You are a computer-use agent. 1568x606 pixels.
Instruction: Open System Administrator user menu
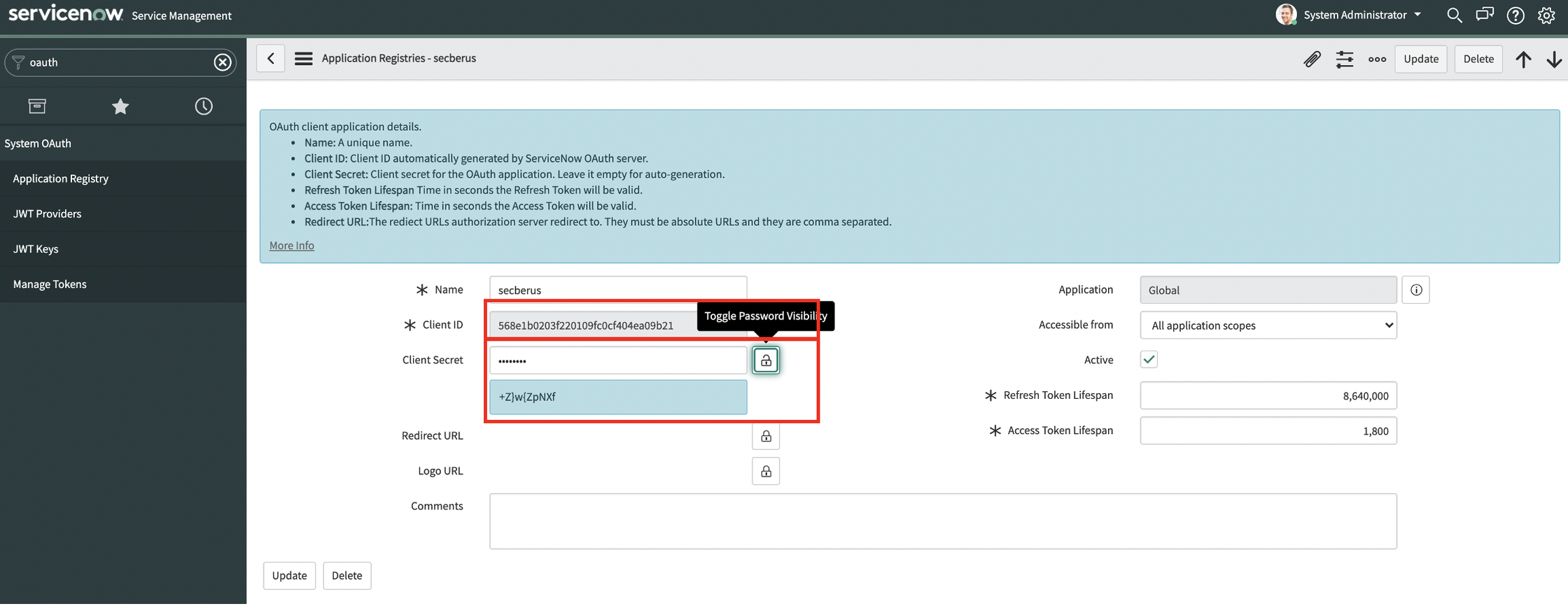pos(1349,15)
